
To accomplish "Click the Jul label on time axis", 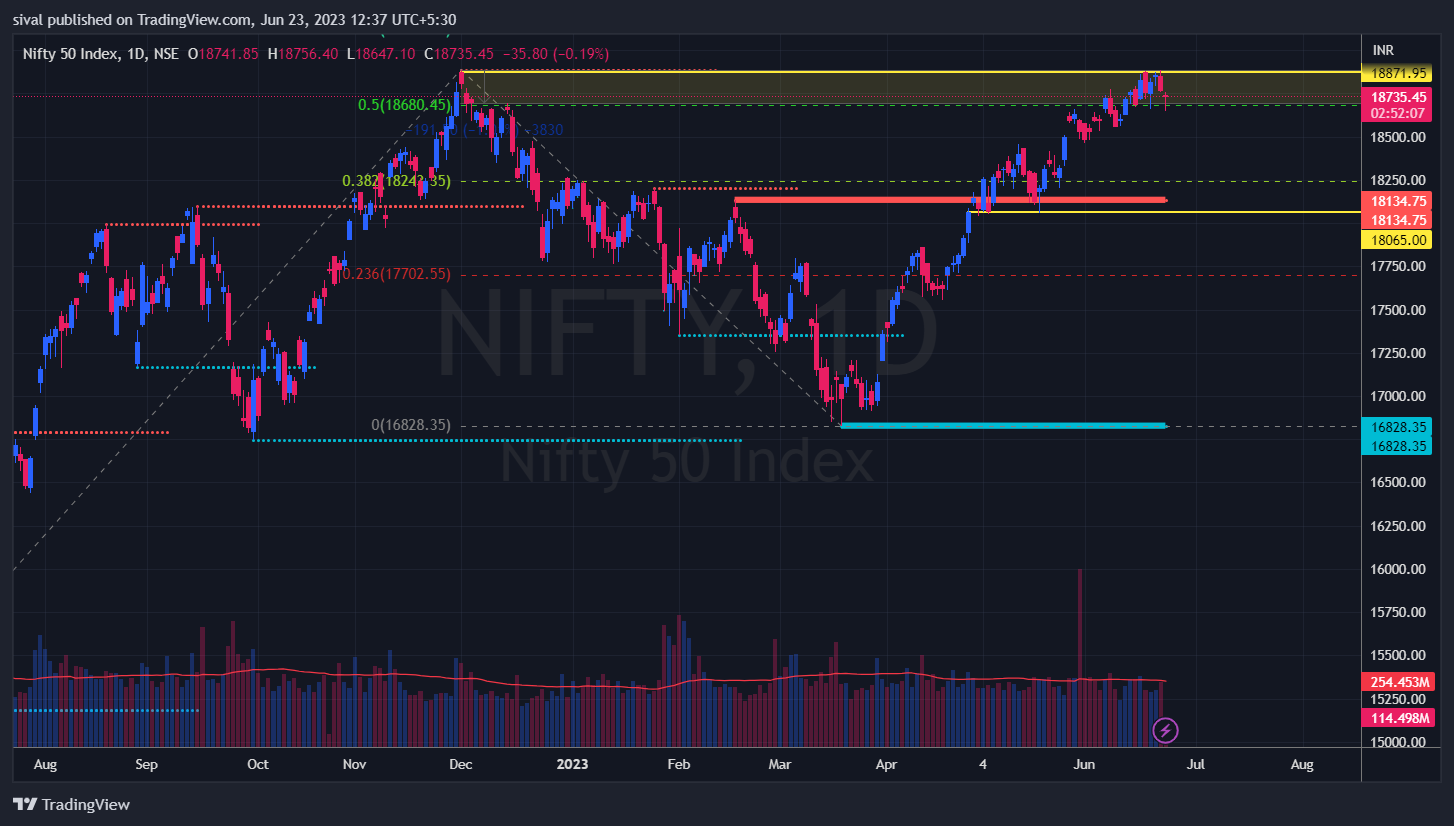I will (1195, 765).
